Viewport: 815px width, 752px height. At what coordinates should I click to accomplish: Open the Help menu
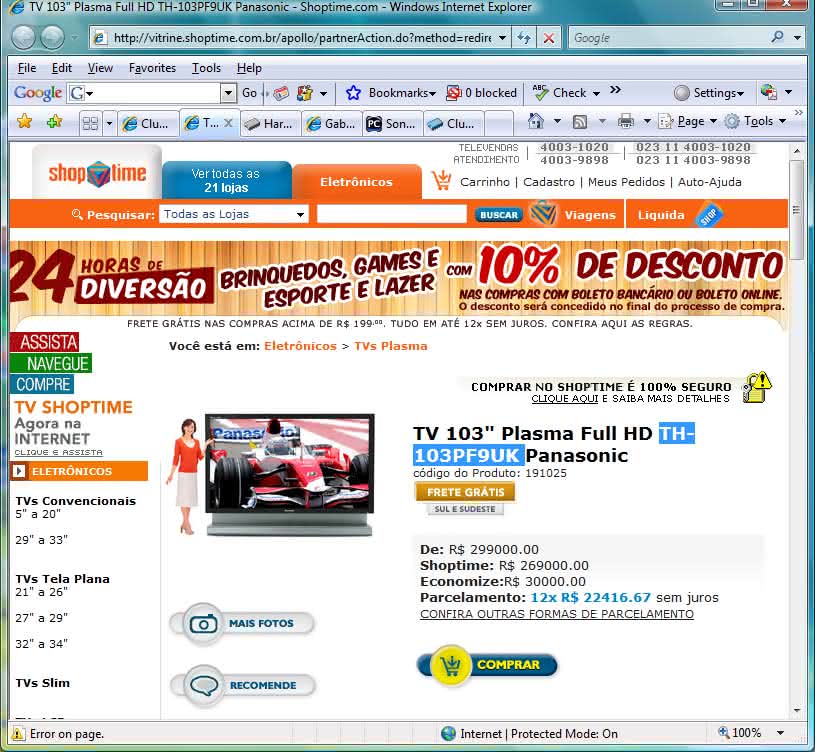249,68
